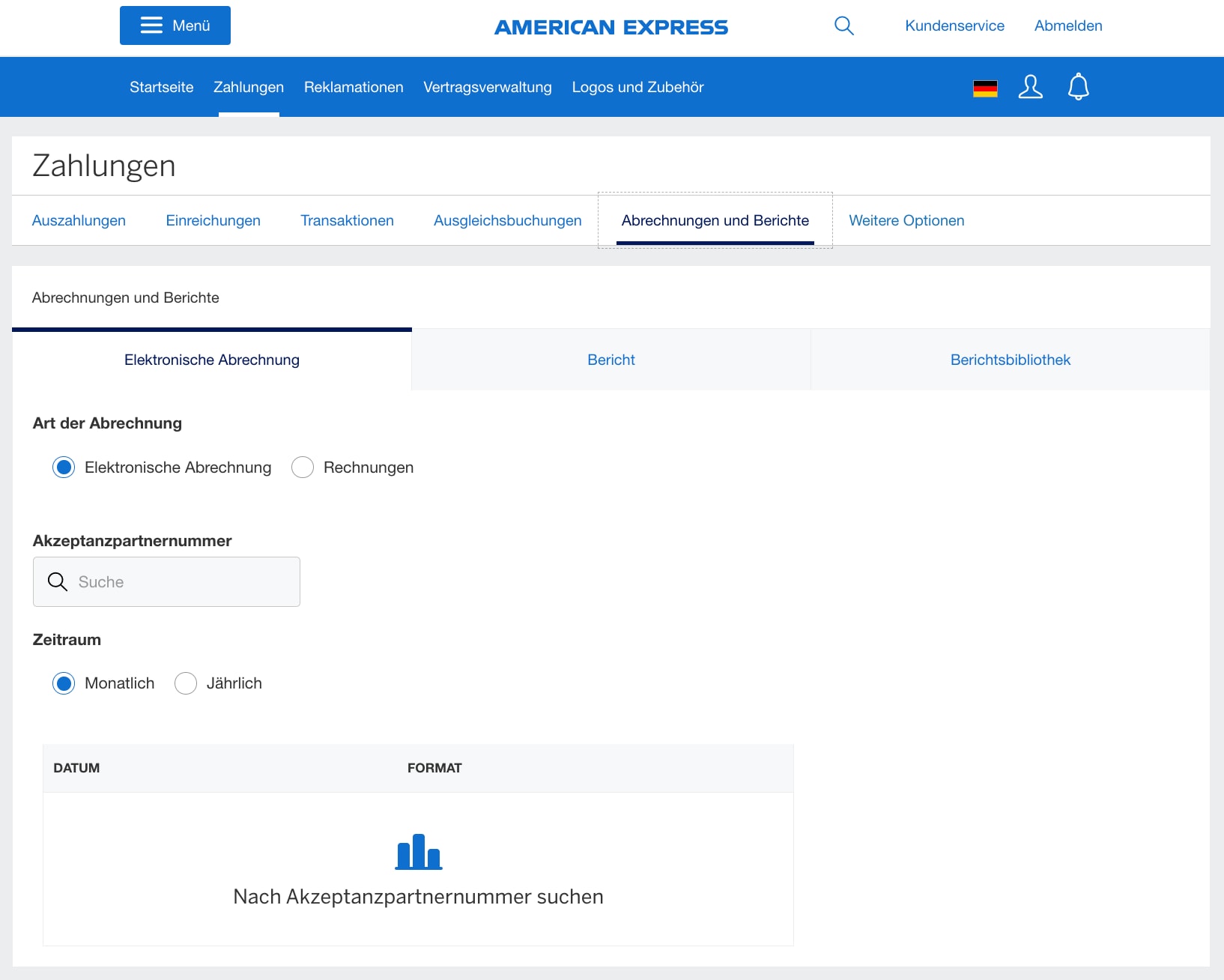Open the user profile icon
This screenshot has height=980, width=1224.
tap(1030, 87)
